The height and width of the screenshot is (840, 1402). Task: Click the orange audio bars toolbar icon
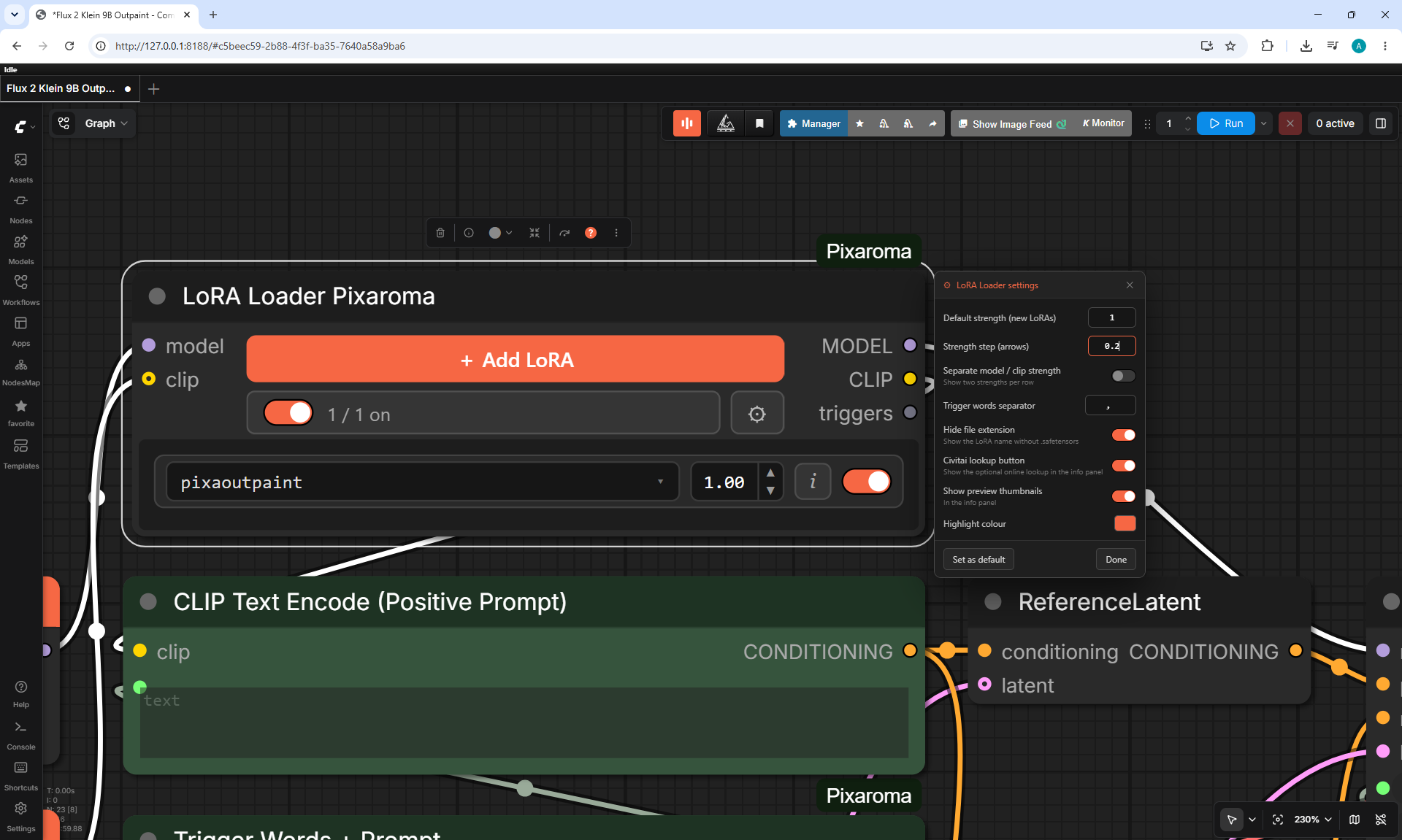point(687,123)
